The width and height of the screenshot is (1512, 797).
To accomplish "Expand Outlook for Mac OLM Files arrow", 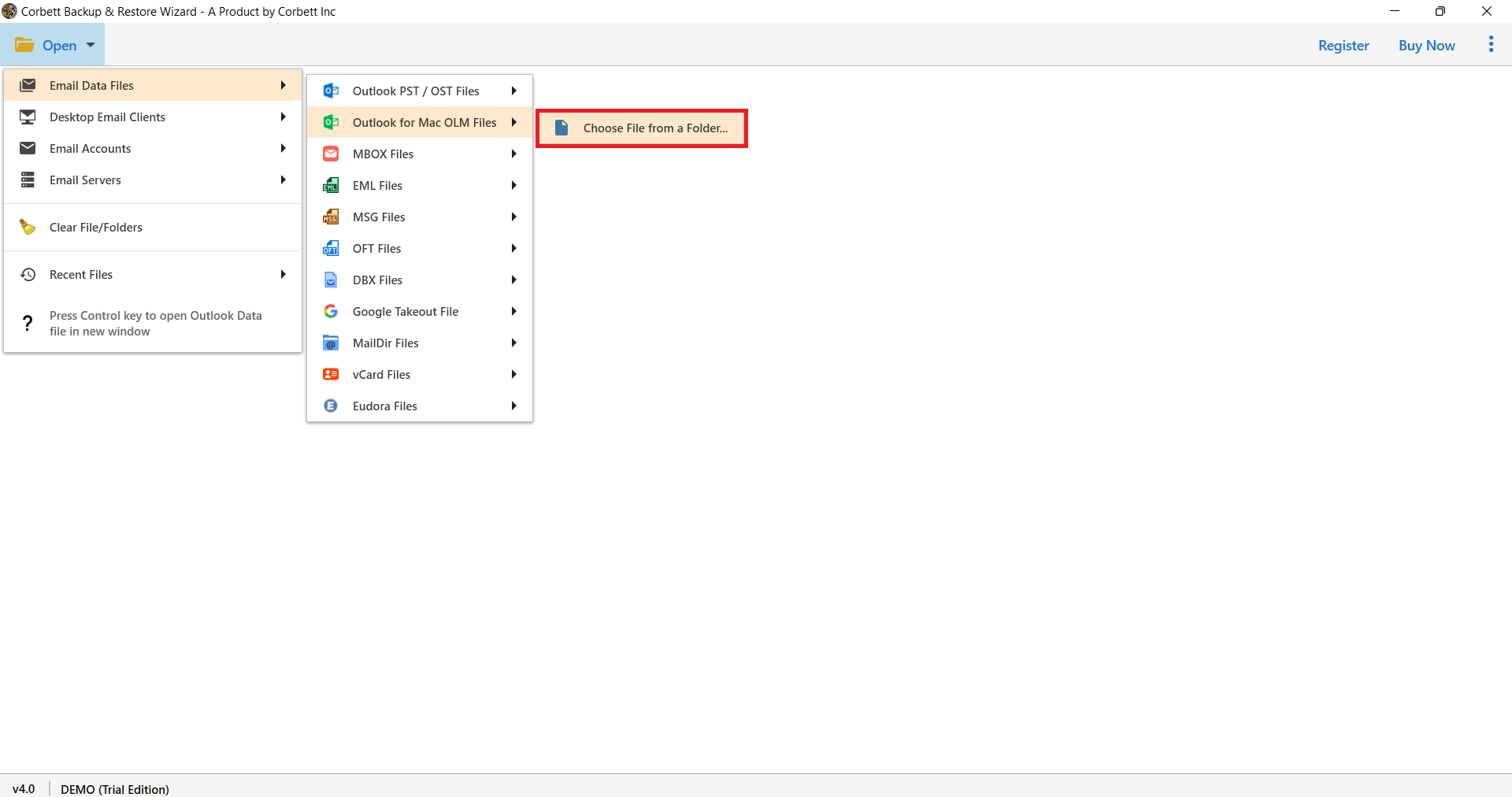I will (x=513, y=122).
